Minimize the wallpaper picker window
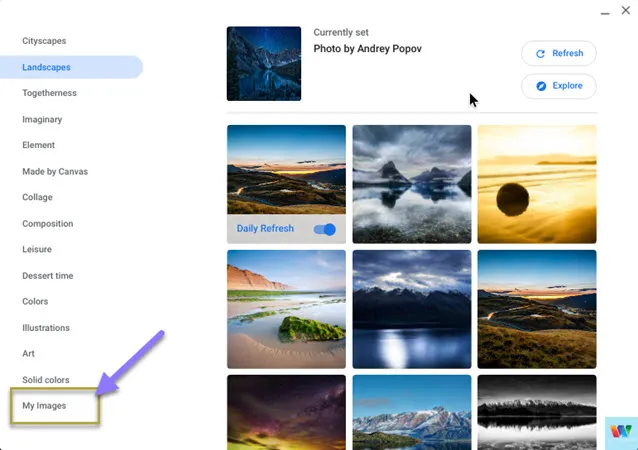638x450 pixels. click(x=605, y=13)
